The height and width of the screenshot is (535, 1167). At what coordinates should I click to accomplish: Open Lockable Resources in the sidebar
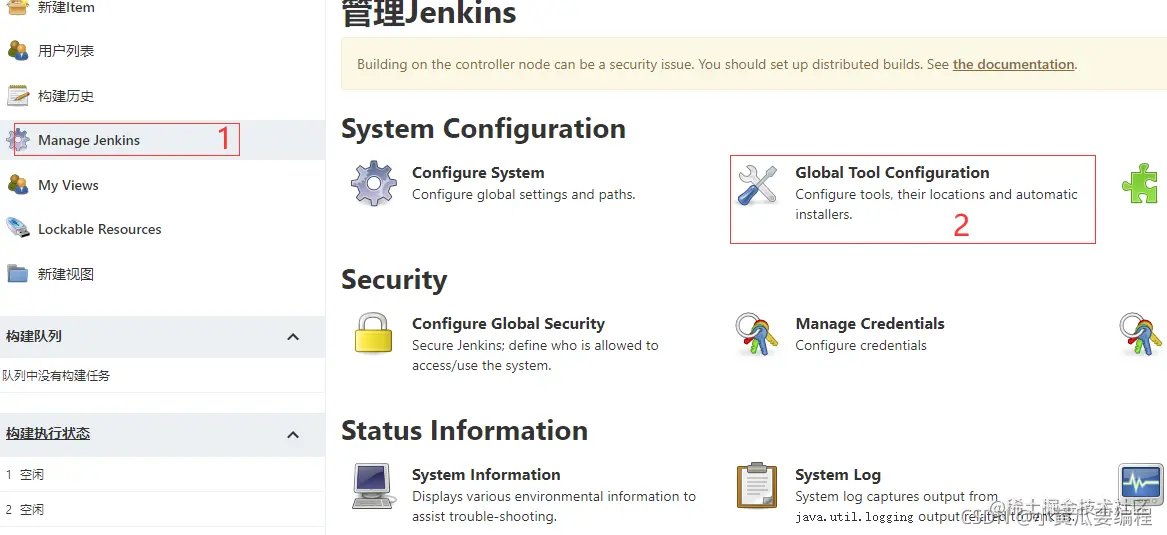tap(100, 229)
